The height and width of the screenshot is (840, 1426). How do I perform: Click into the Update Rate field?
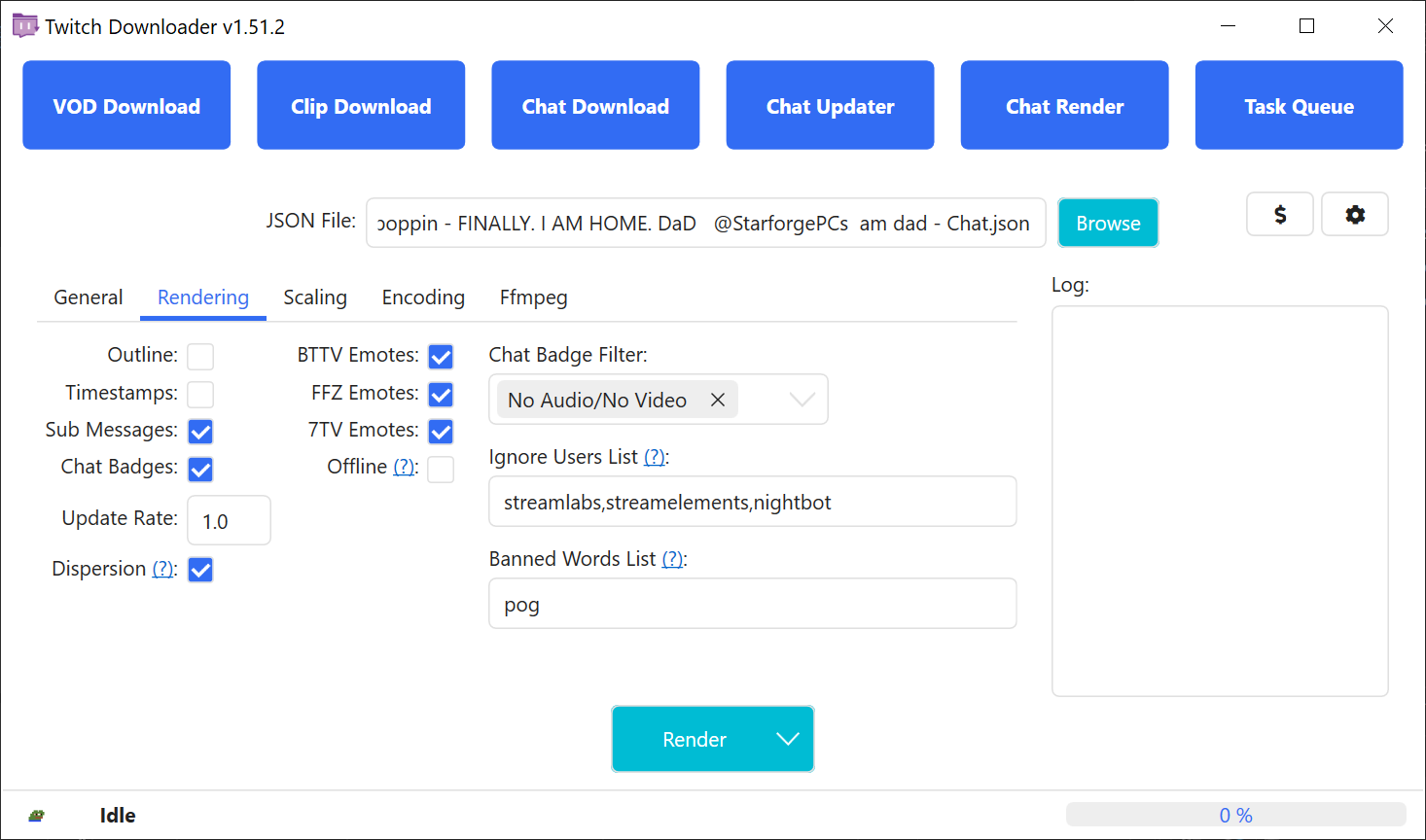coord(229,520)
